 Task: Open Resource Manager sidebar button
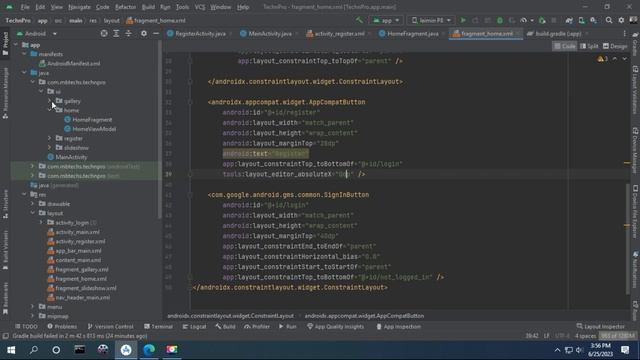(5, 93)
